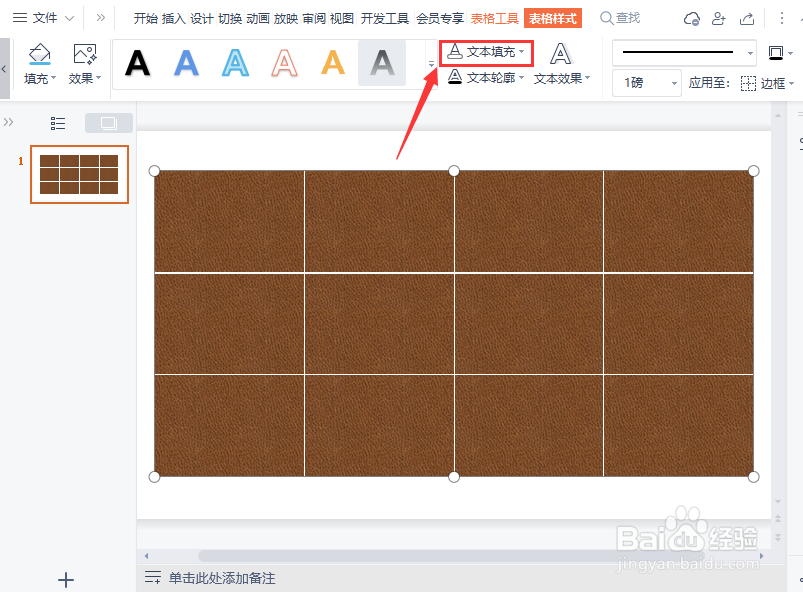
Task: Switch to the 切换 tab
Action: tap(230, 18)
